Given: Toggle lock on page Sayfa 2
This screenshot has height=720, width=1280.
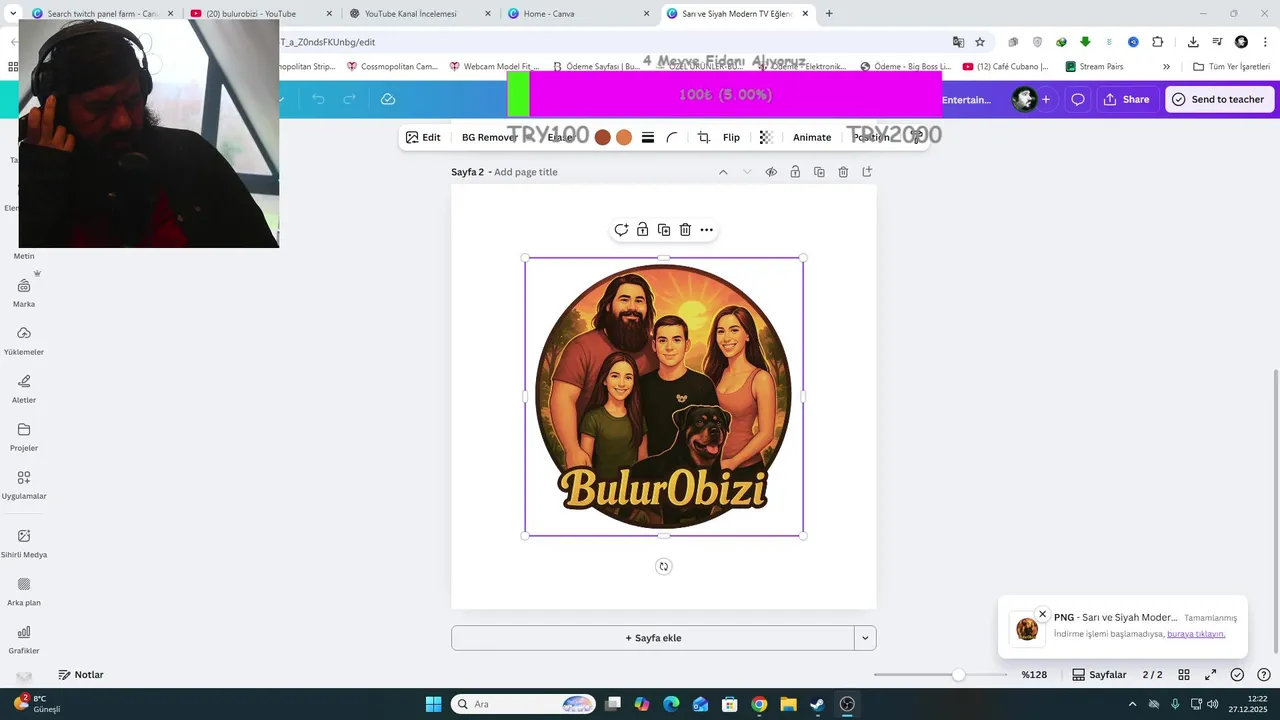Looking at the screenshot, I should [x=795, y=172].
